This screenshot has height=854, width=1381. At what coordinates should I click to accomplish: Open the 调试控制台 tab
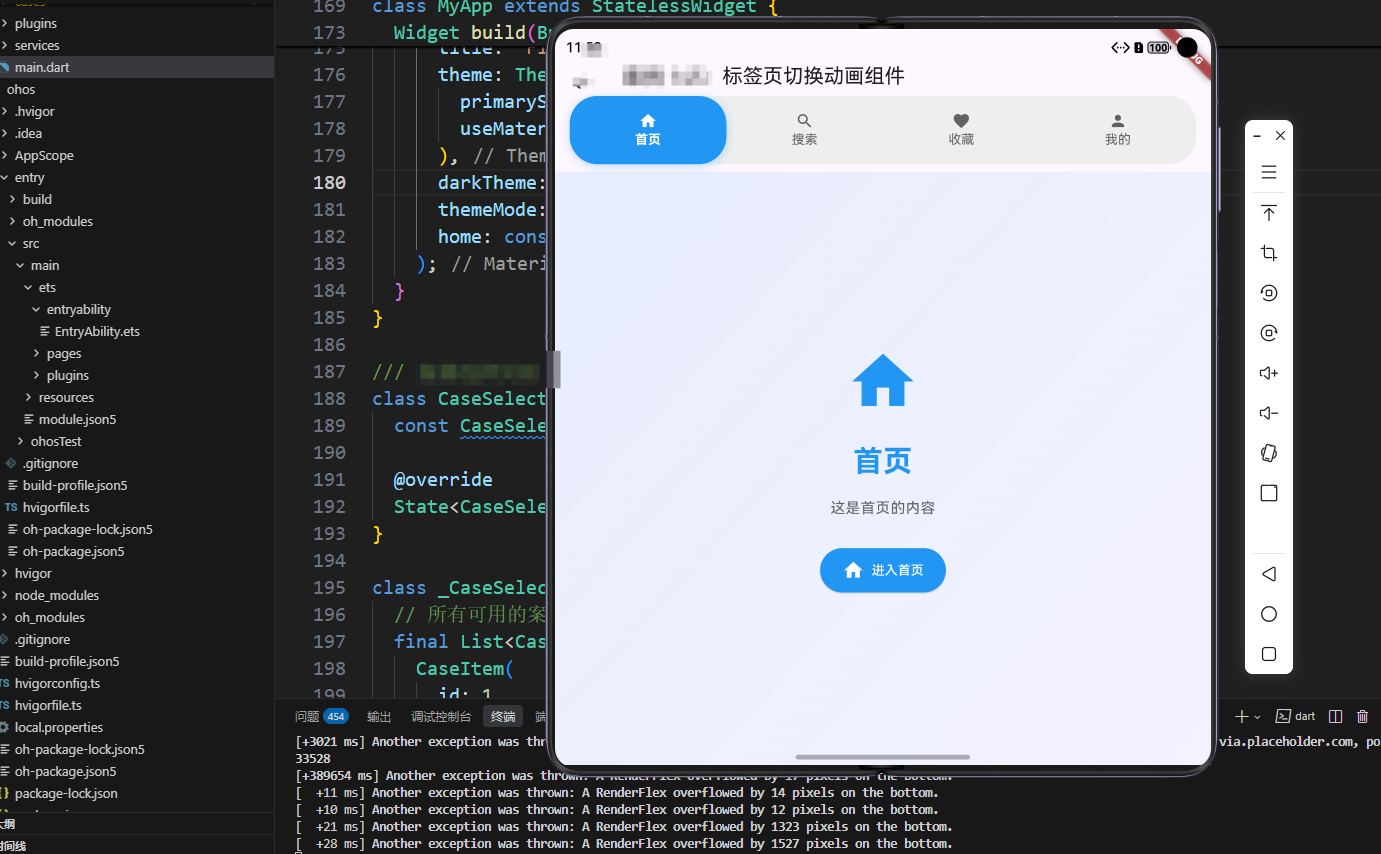point(442,716)
